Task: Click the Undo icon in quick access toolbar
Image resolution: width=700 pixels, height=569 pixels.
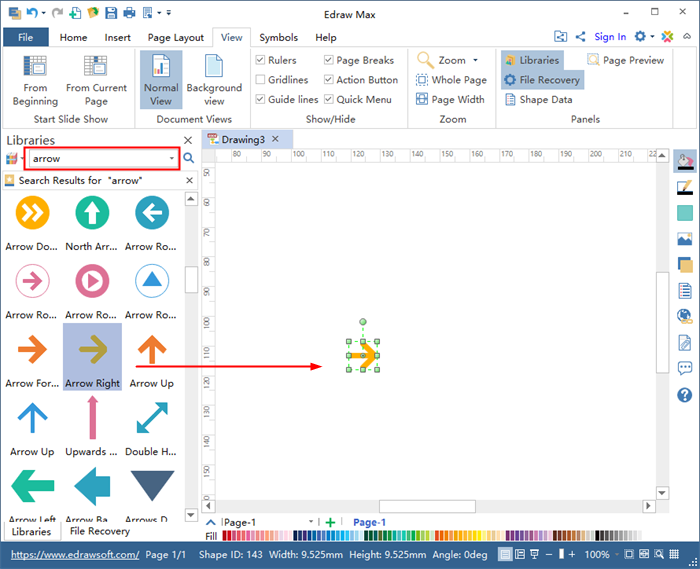Action: click(x=32, y=12)
